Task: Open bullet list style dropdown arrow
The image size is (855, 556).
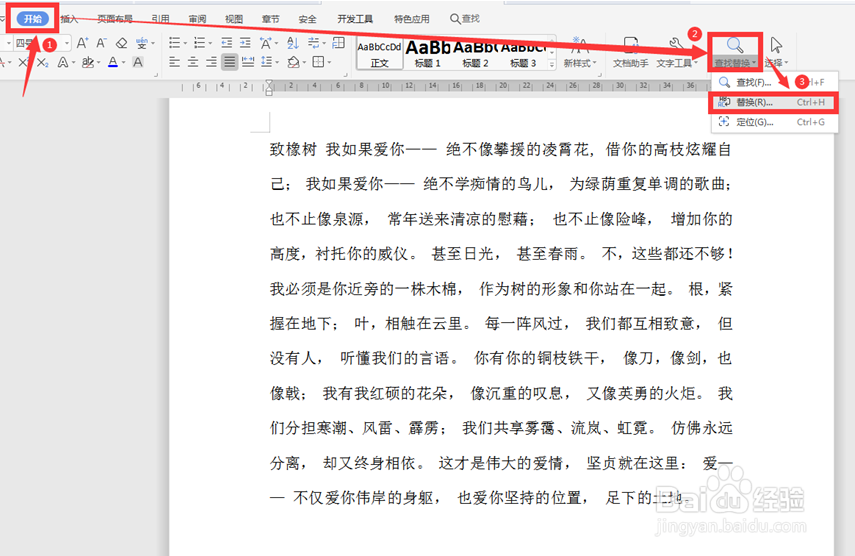Action: (x=185, y=43)
